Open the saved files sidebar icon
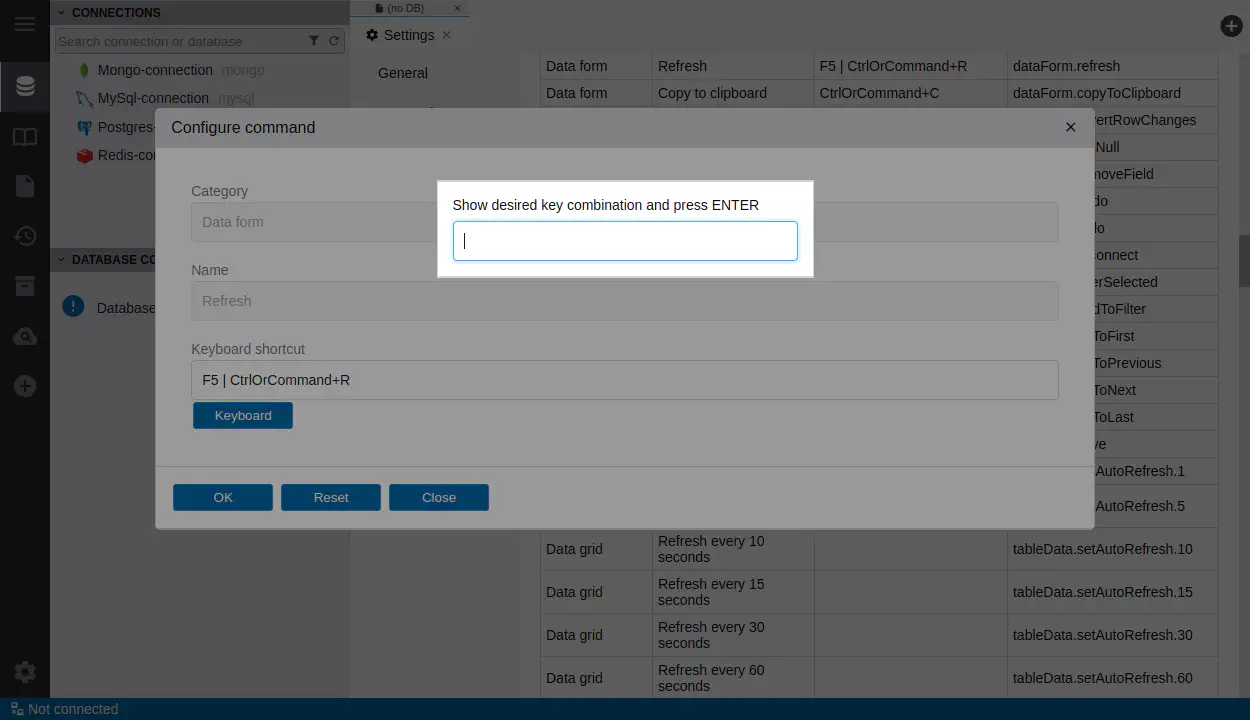Screen dimensions: 1250x720 point(25,186)
